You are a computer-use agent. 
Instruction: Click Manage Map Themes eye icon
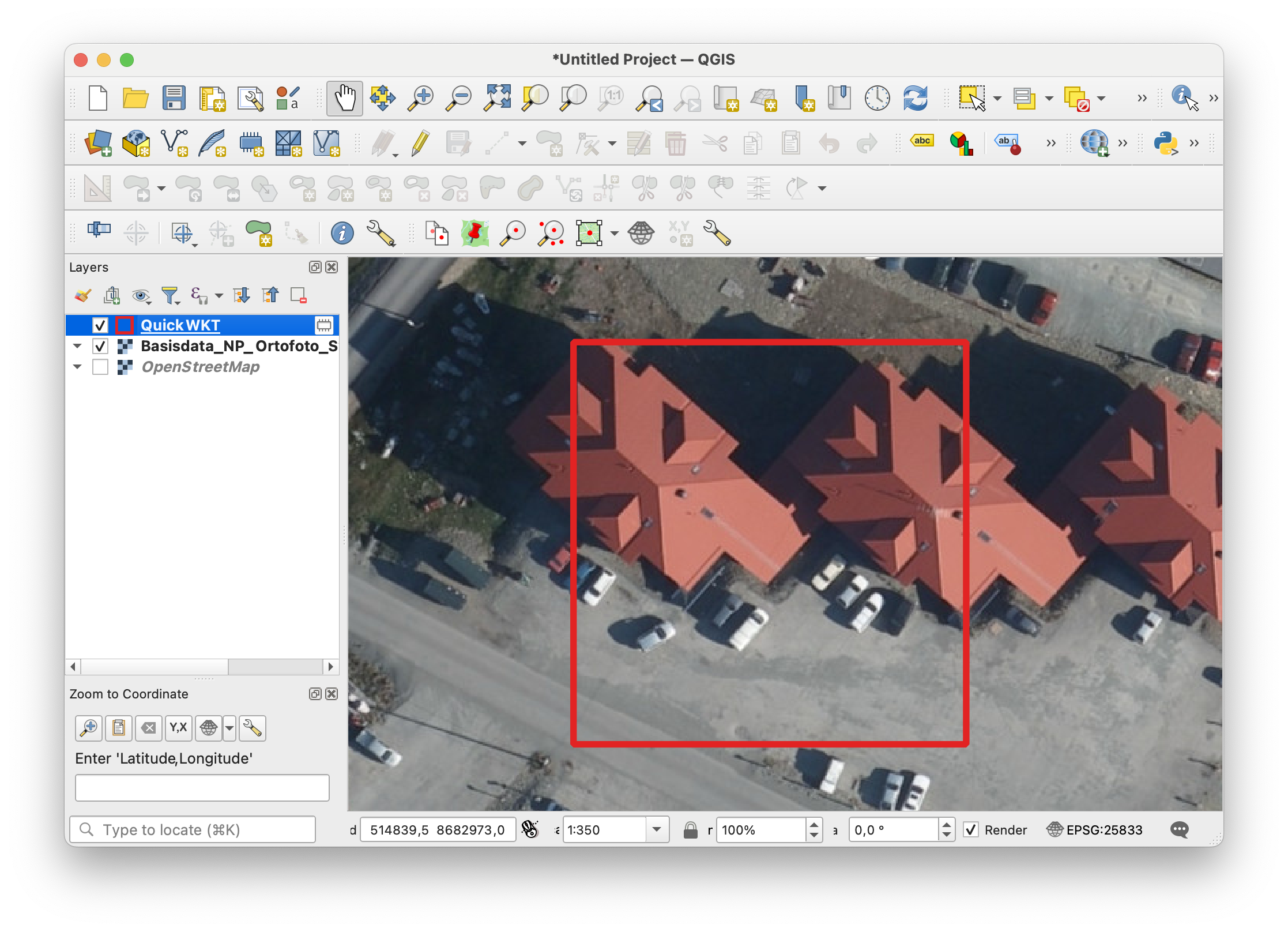[141, 296]
